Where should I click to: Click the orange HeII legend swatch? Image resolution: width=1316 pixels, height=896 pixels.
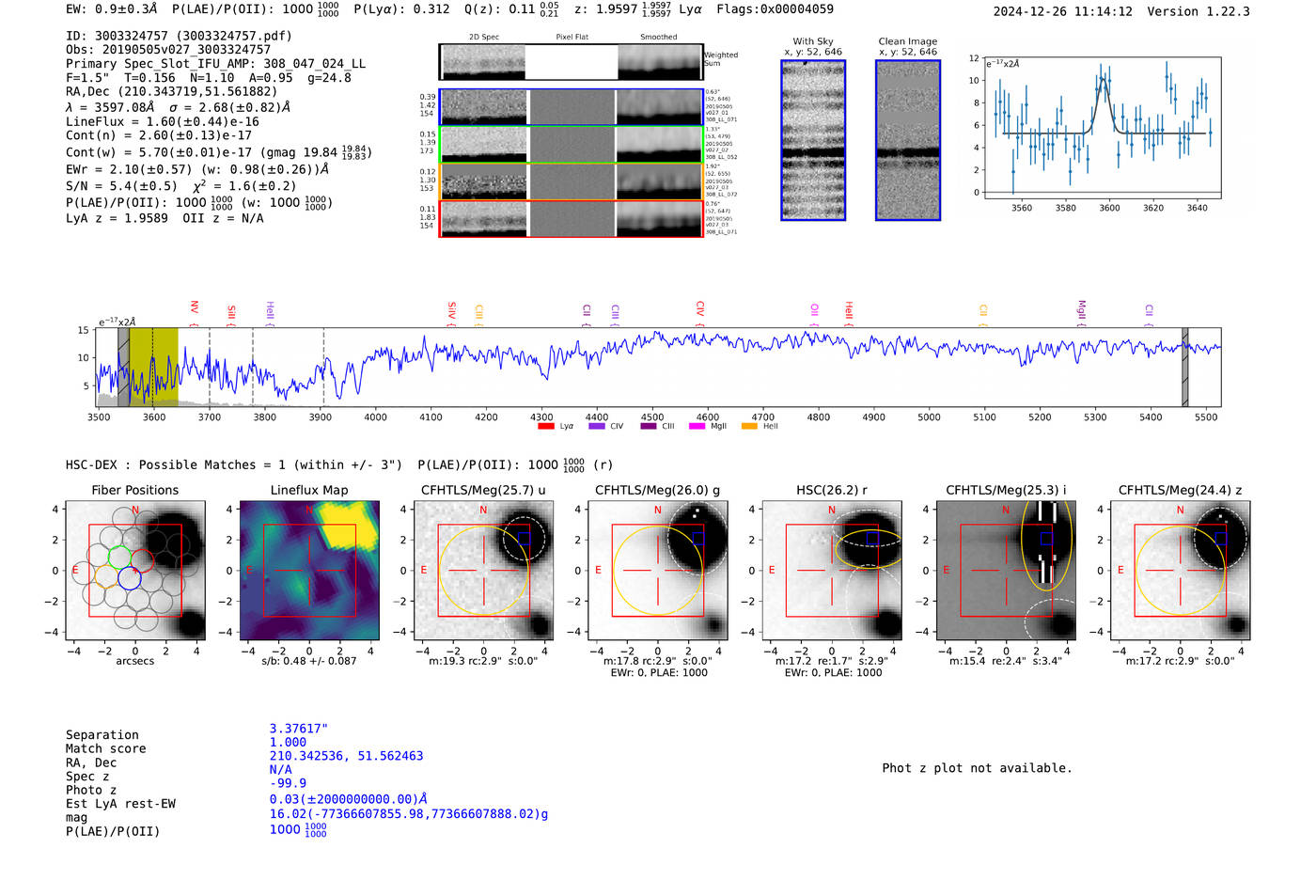749,426
